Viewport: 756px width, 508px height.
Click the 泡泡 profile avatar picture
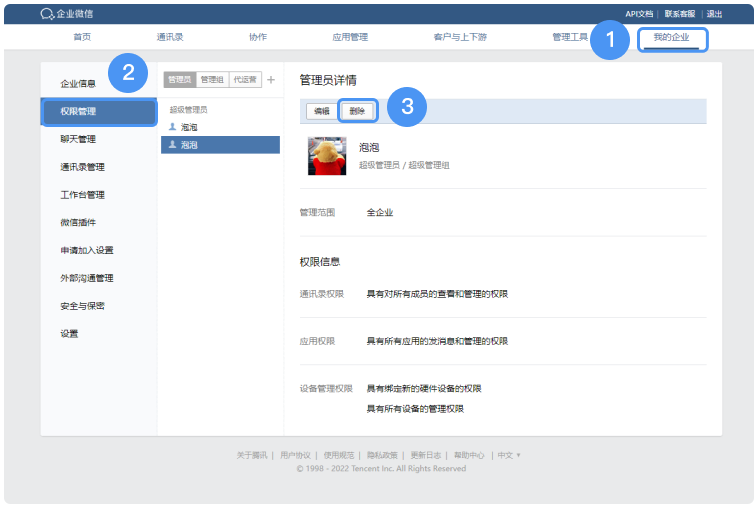(327, 156)
